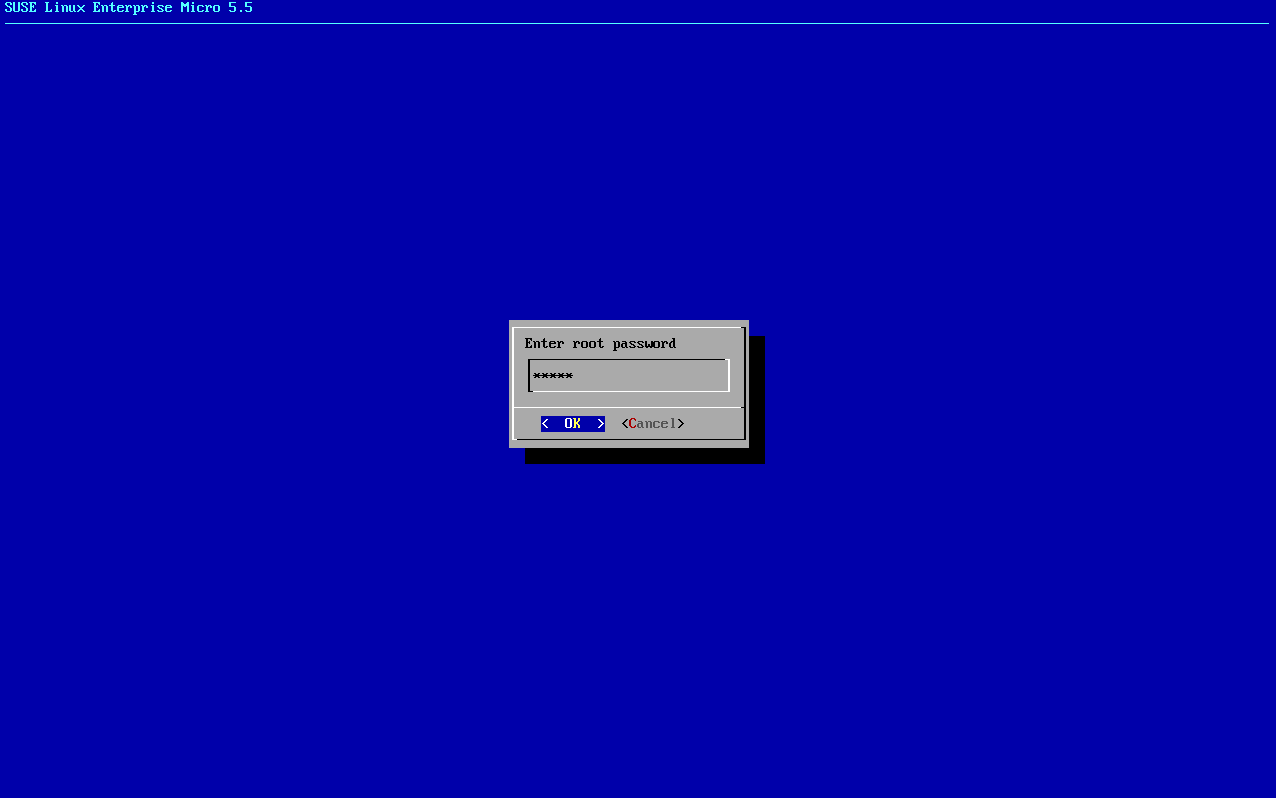This screenshot has width=1276, height=798.
Task: Click the button row of the dialog
Action: click(628, 423)
